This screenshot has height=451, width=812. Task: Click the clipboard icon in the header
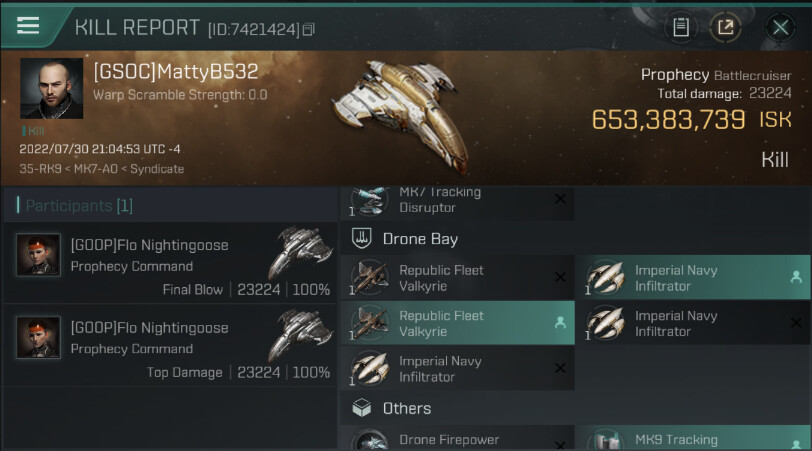pyautogui.click(x=681, y=27)
